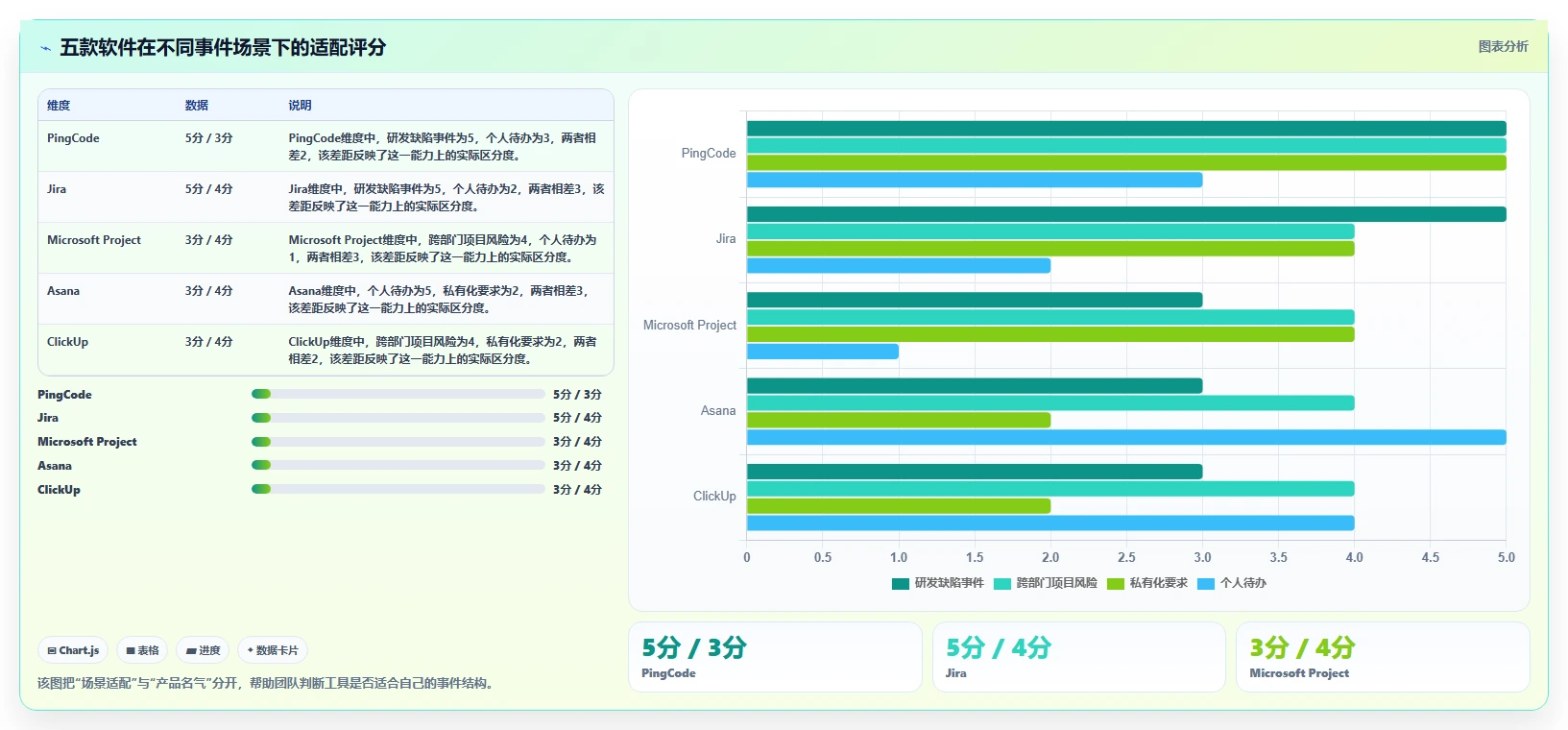
Task: Click the Microsoft Project progress bar
Action: 398,442
